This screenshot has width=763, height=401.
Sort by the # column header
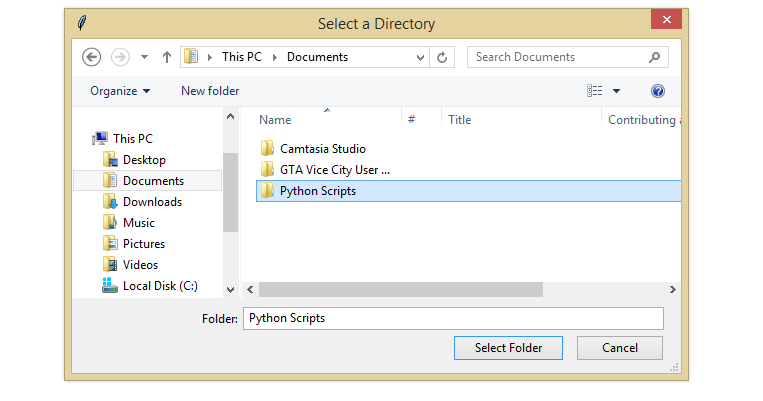[x=412, y=120]
